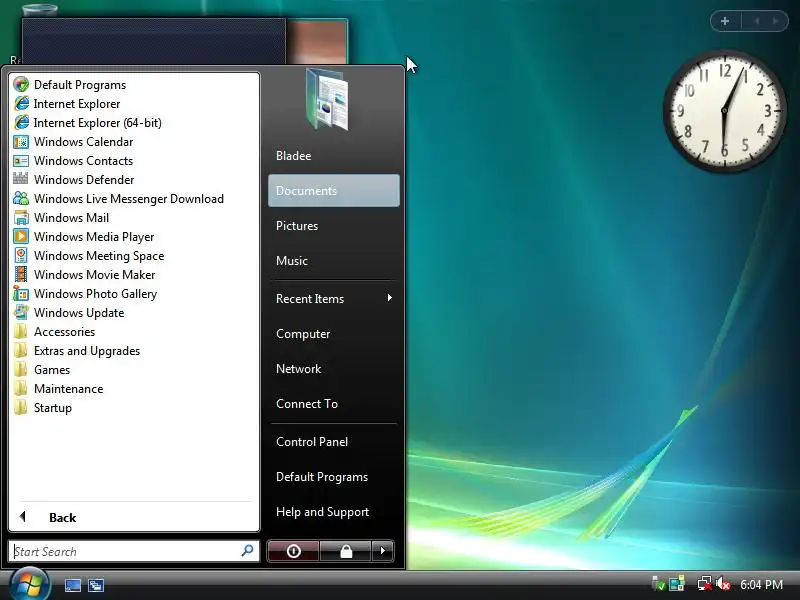
Task: Click the search magnifier icon
Action: [x=247, y=551]
